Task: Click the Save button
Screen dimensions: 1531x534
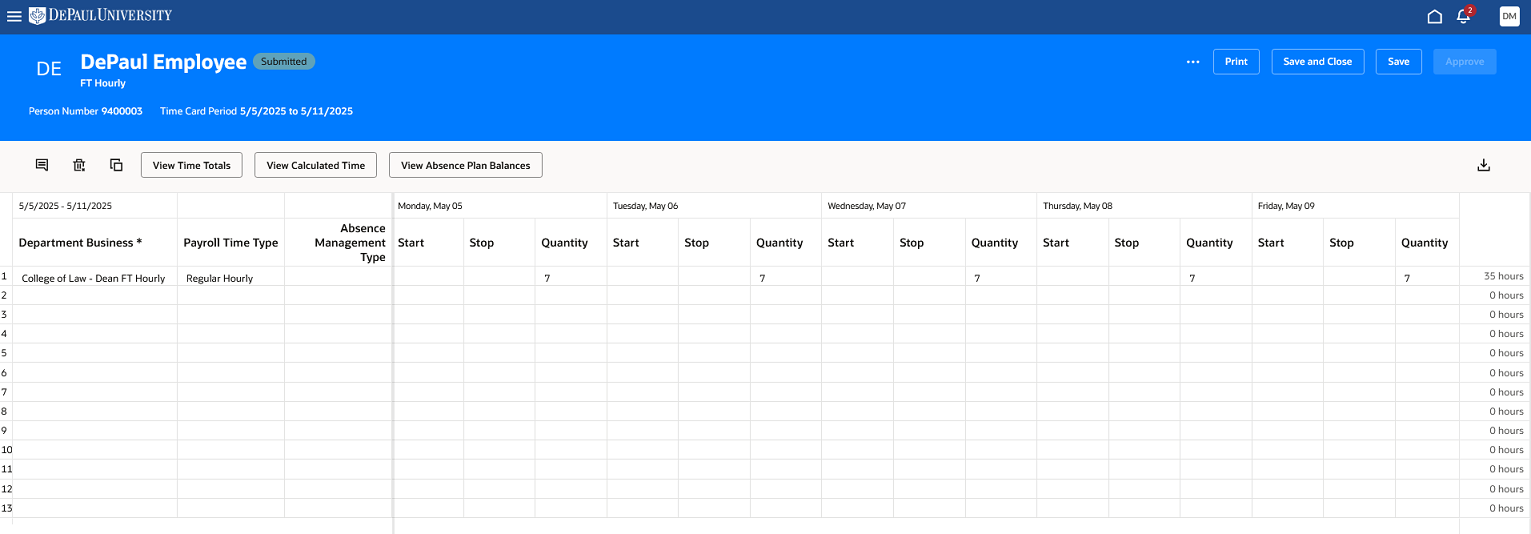Action: 1399,62
